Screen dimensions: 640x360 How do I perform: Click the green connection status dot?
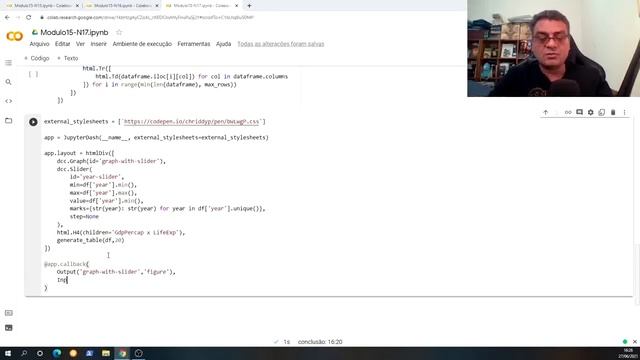point(625,342)
